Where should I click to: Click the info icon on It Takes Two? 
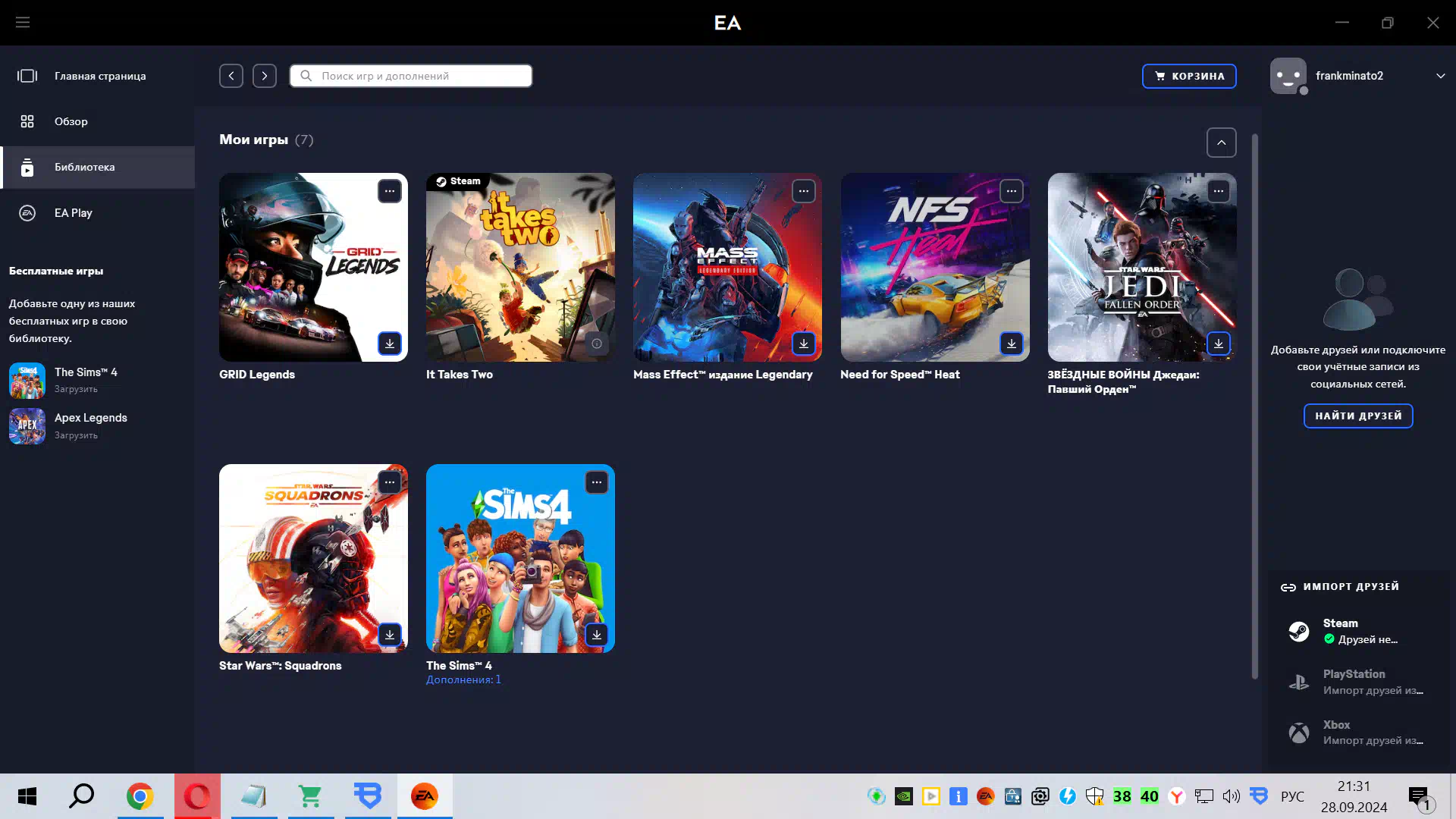[597, 344]
